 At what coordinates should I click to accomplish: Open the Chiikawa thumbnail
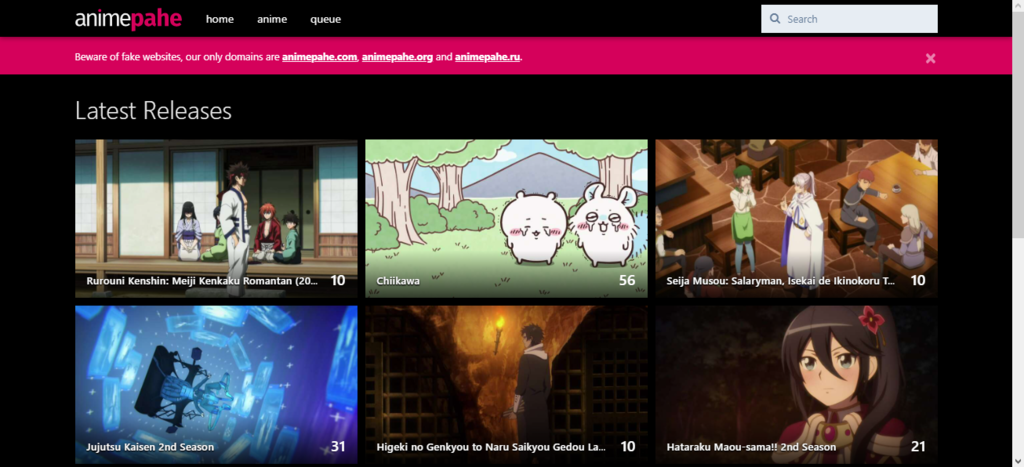506,218
